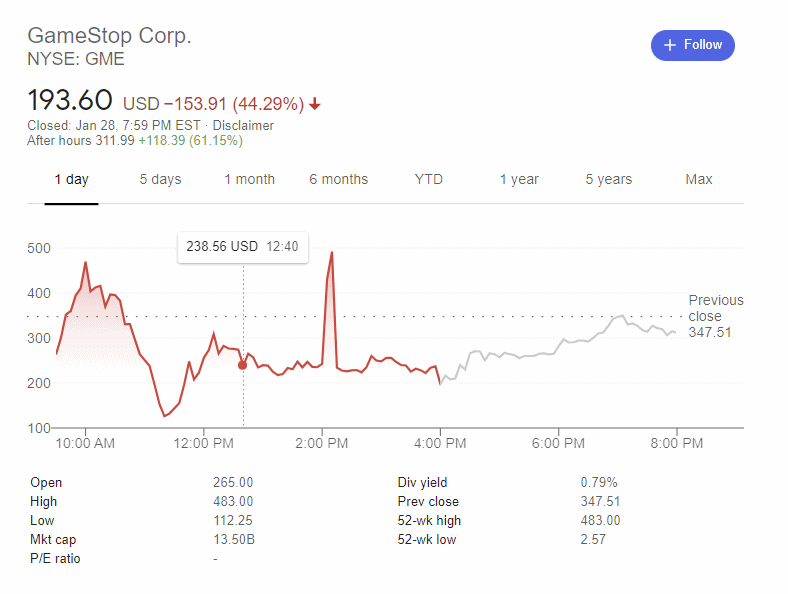Click the GameStop Corp. title
This screenshot has height=594, width=788.
pos(109,36)
